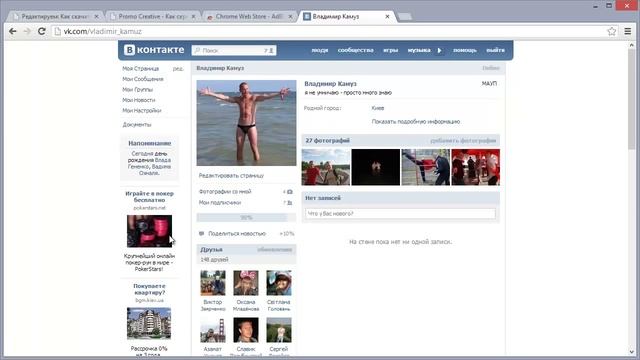Bookmark page using the star icon

[x=611, y=31]
